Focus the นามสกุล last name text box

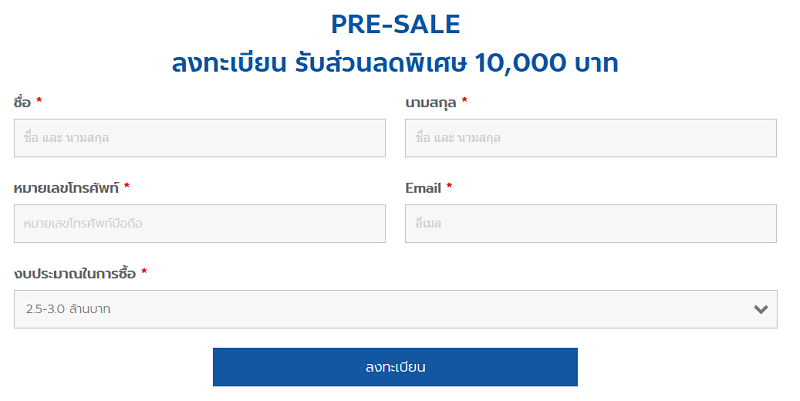point(590,138)
